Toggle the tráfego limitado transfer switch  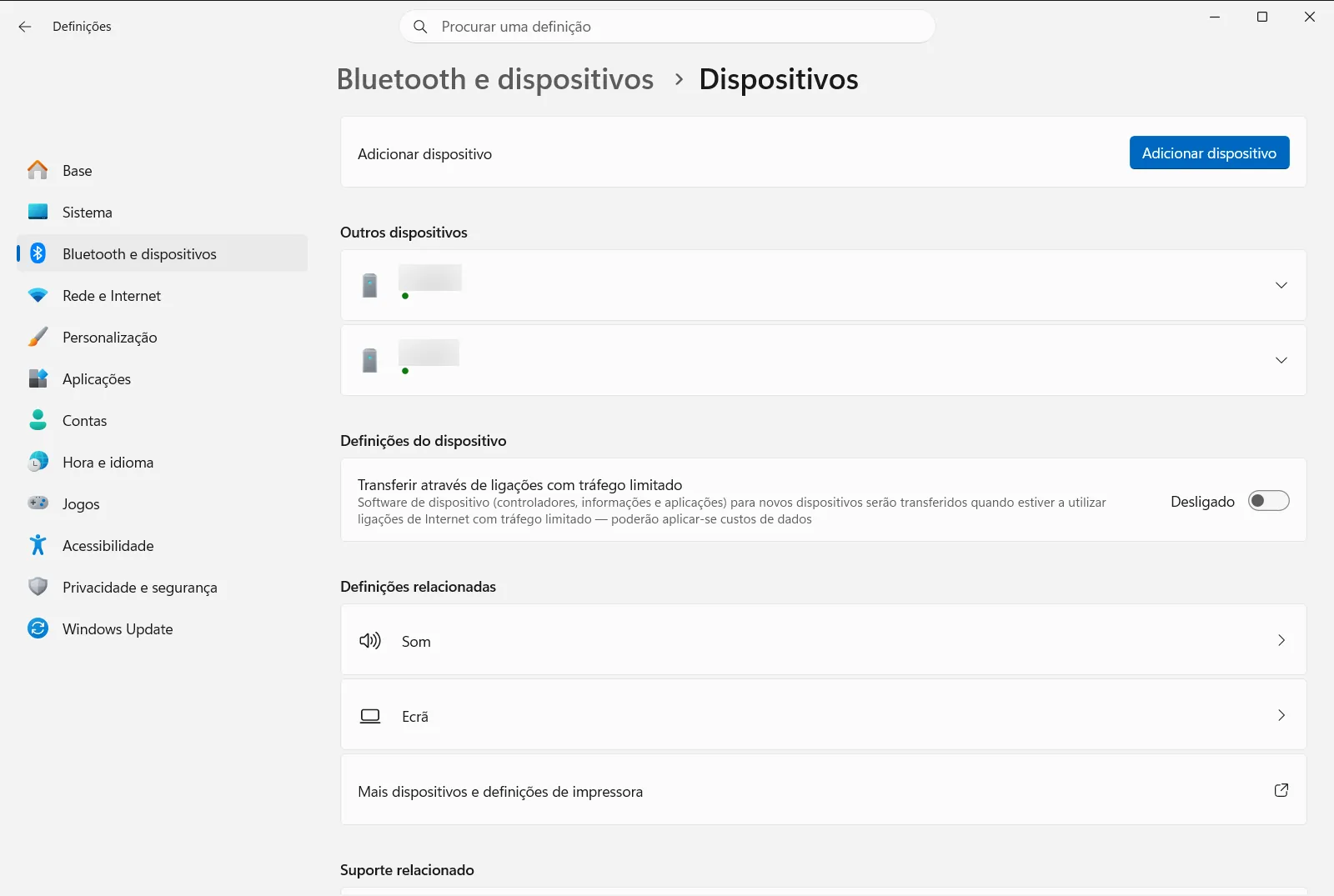tap(1268, 501)
